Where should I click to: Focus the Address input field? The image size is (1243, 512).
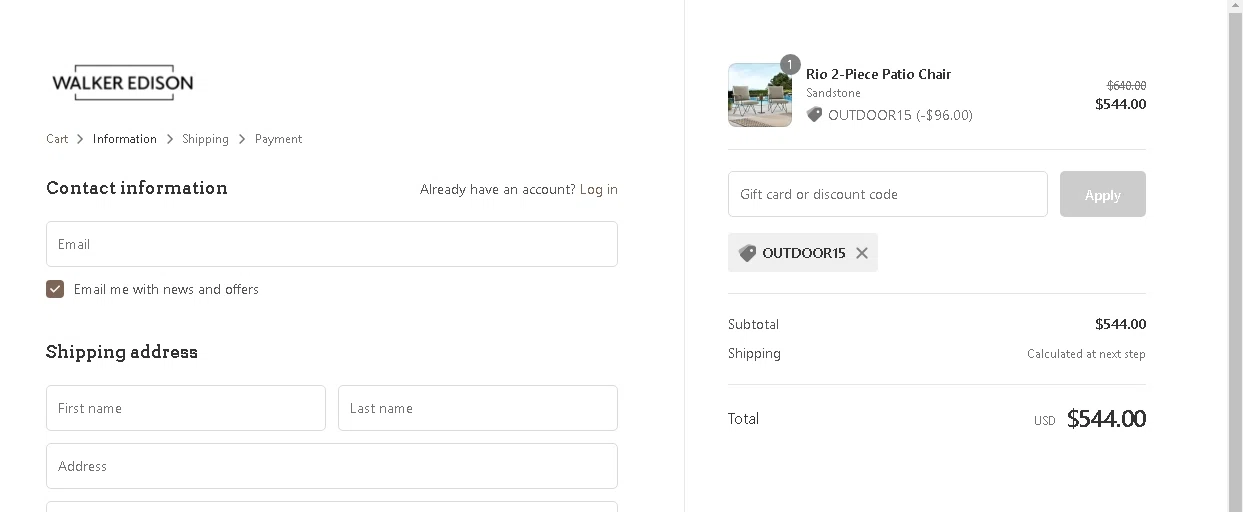[x=331, y=466]
